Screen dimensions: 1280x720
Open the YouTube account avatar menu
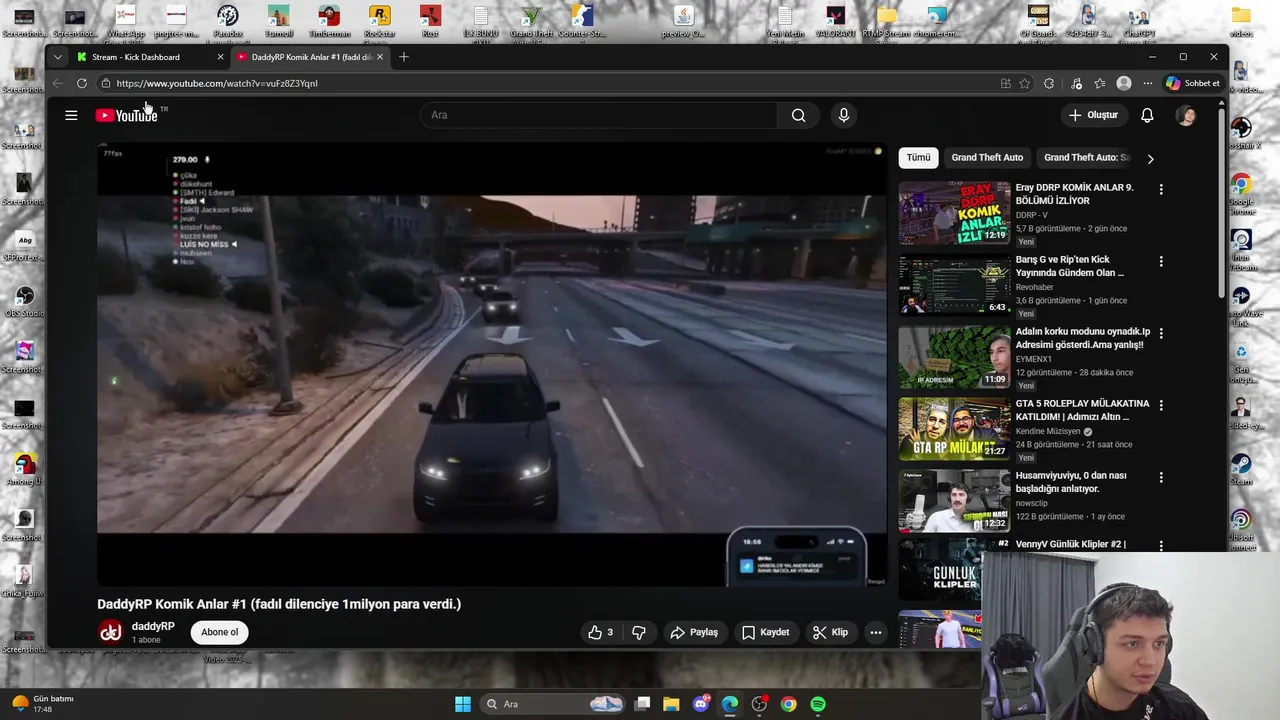[x=1186, y=115]
